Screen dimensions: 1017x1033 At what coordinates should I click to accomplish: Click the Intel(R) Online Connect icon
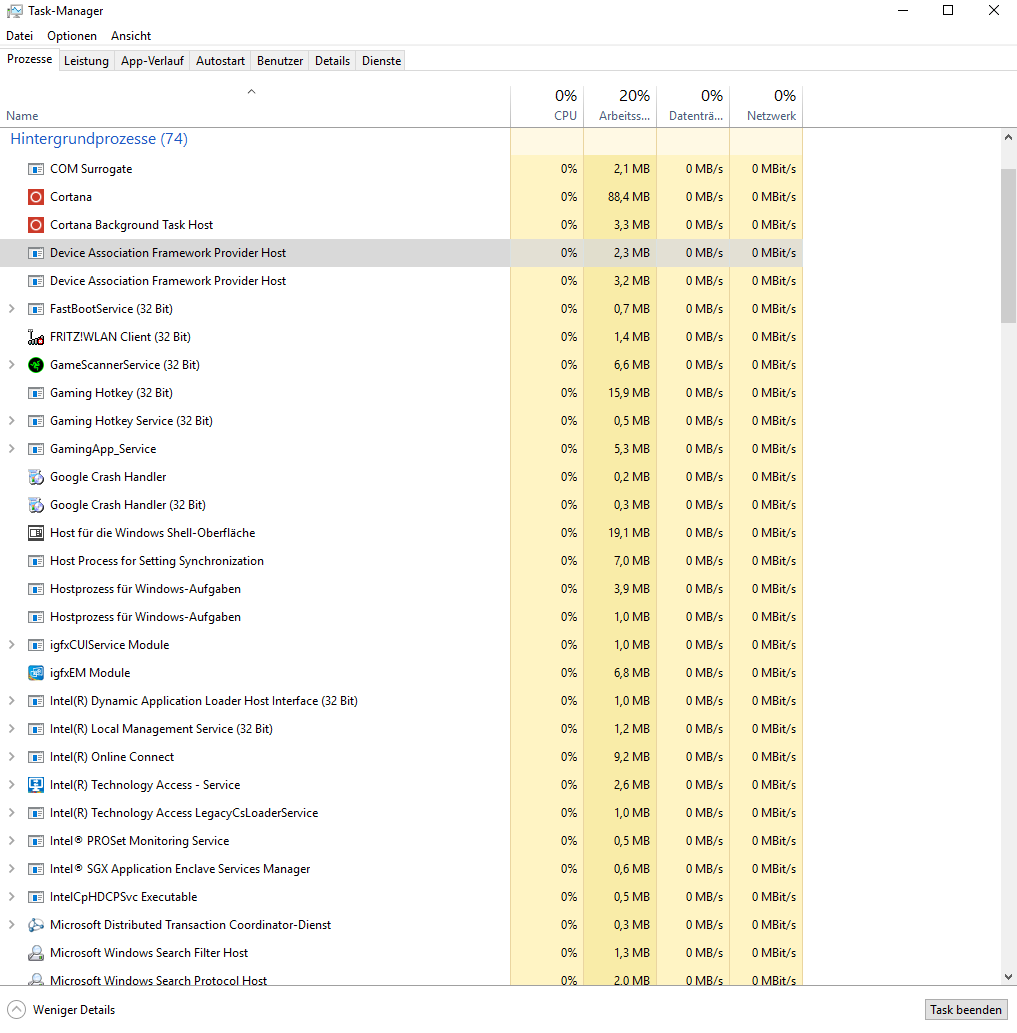[36, 757]
